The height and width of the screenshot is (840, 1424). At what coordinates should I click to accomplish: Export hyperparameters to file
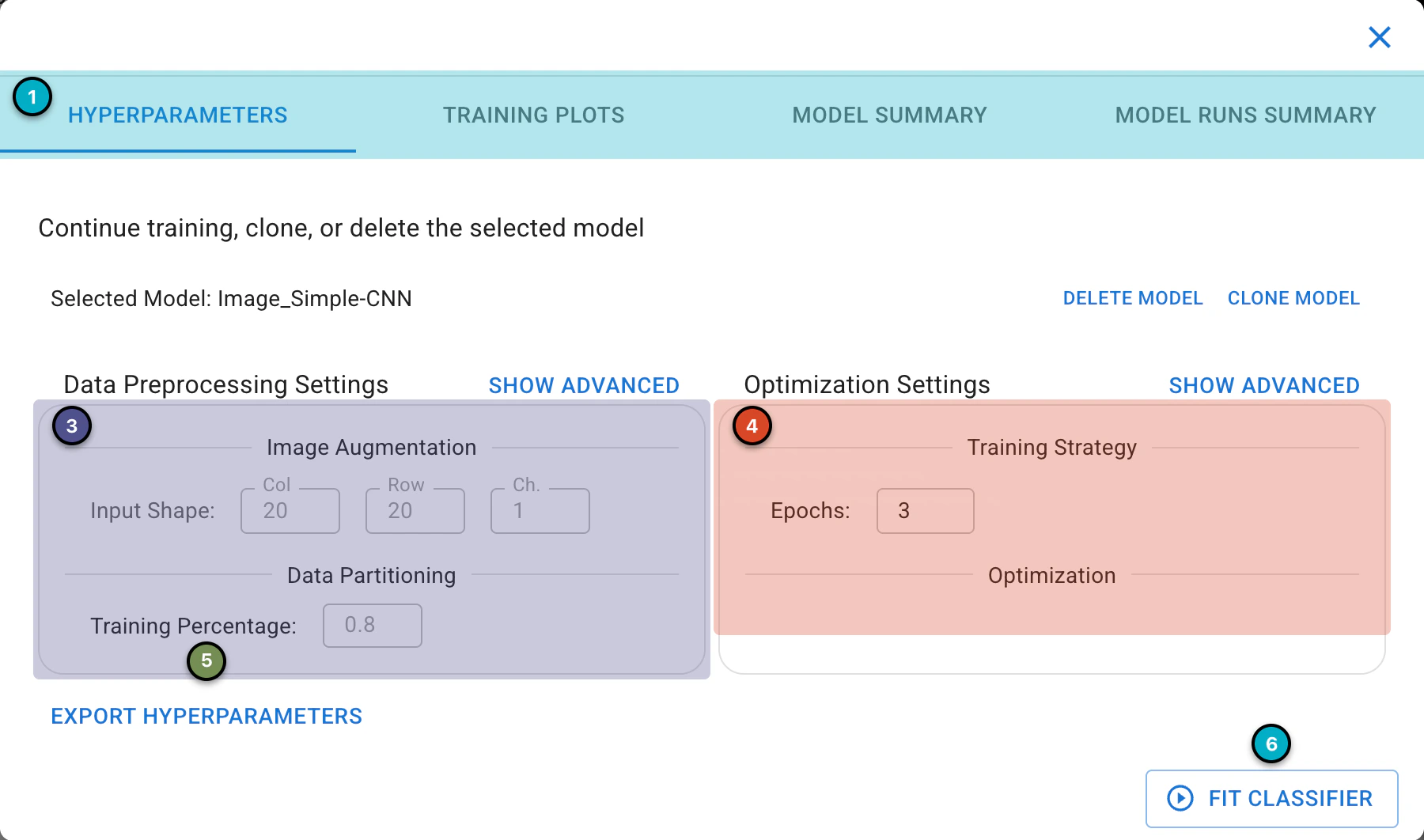pyautogui.click(x=206, y=716)
